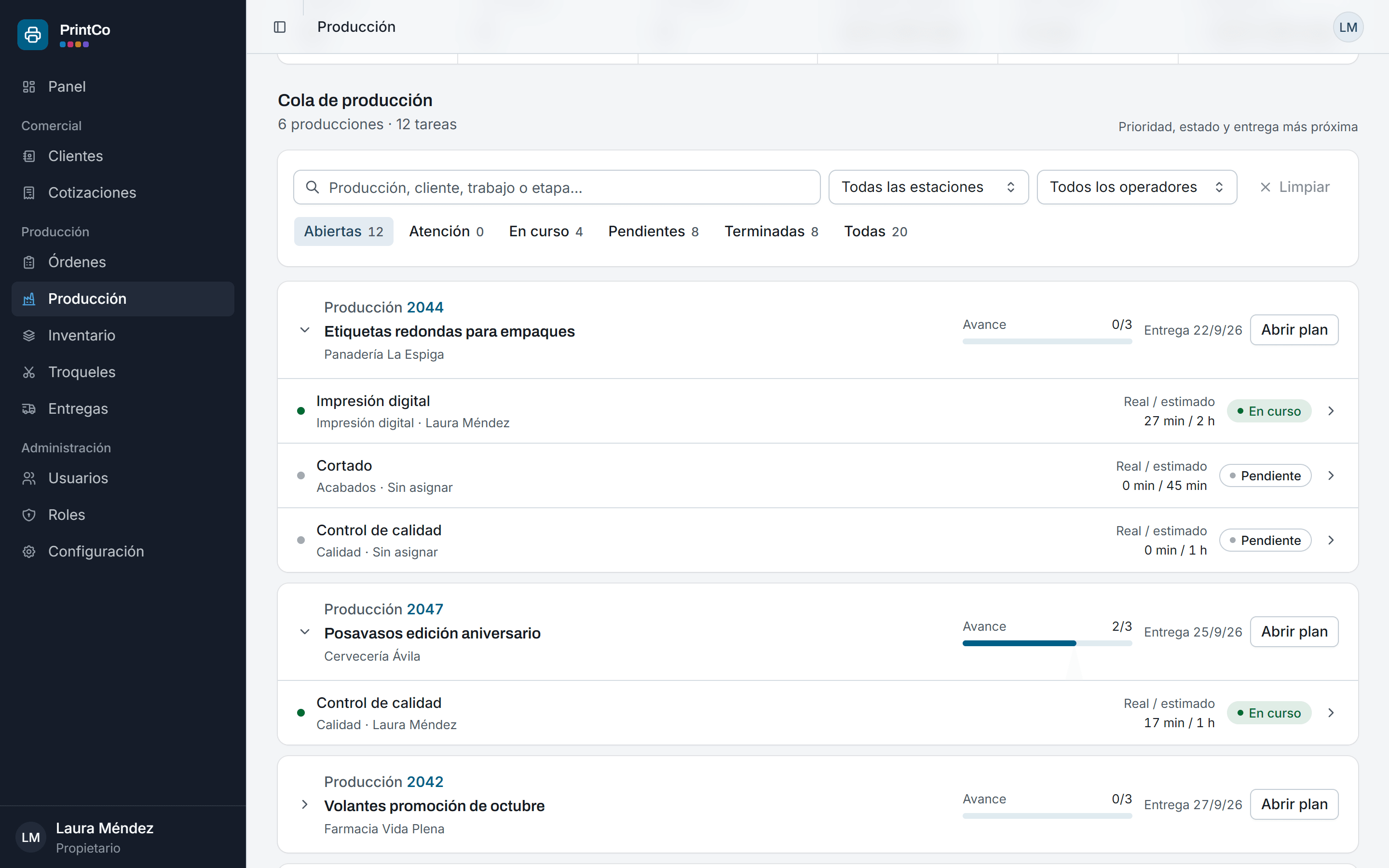This screenshot has height=868, width=1389.
Task: Click Posavasos edición aniversario title
Action: pos(432,634)
